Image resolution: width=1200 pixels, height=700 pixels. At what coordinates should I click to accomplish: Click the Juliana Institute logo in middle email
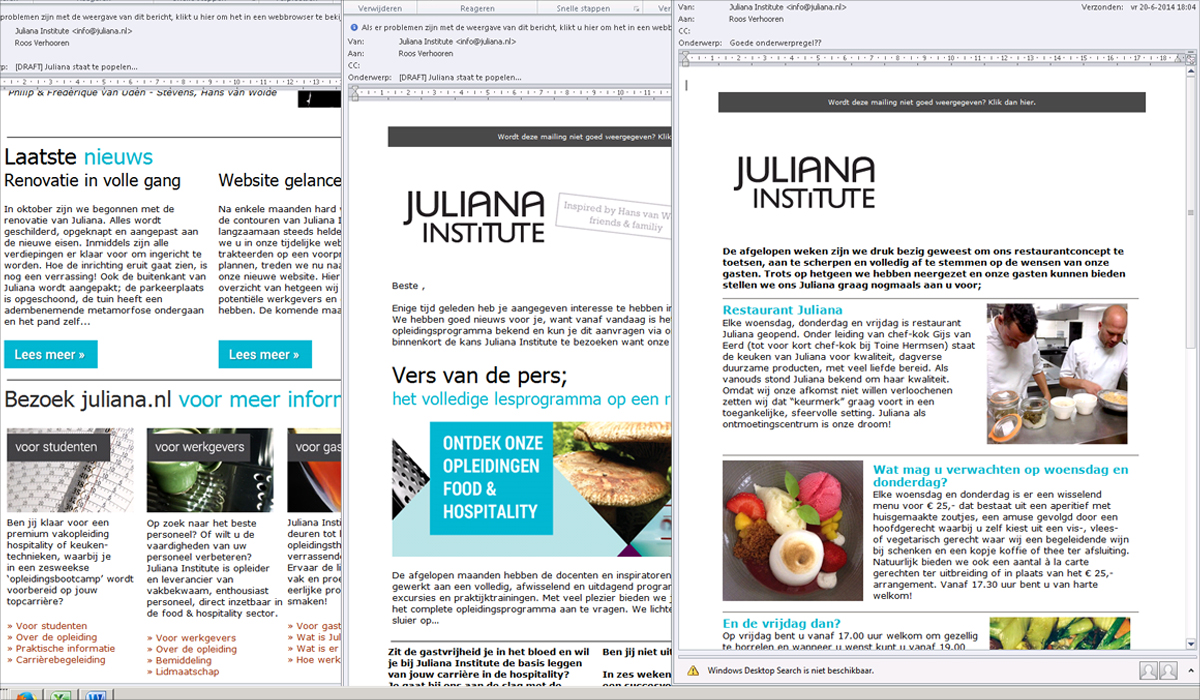475,219
